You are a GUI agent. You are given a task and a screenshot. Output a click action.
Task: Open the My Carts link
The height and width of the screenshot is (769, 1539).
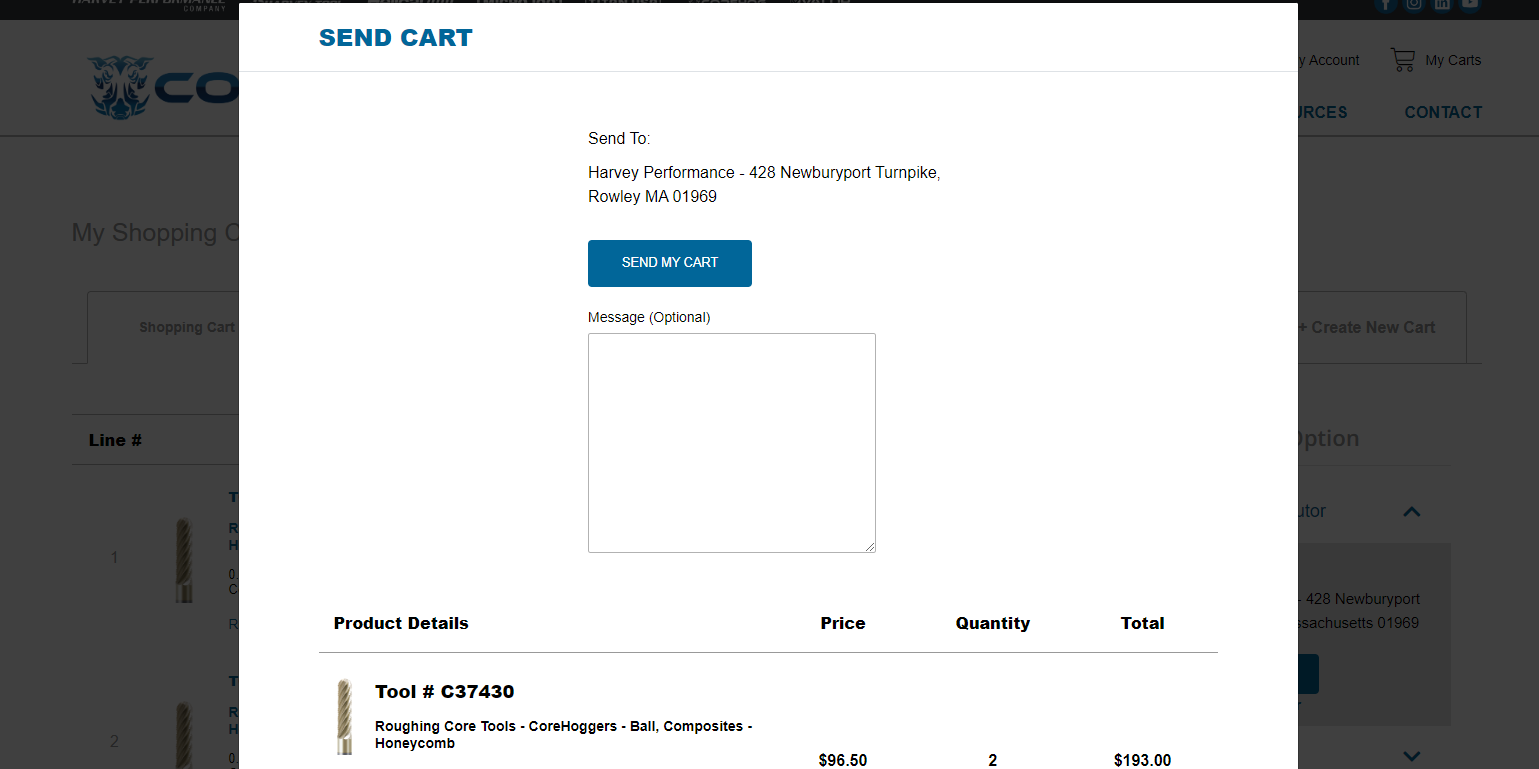pos(1452,60)
